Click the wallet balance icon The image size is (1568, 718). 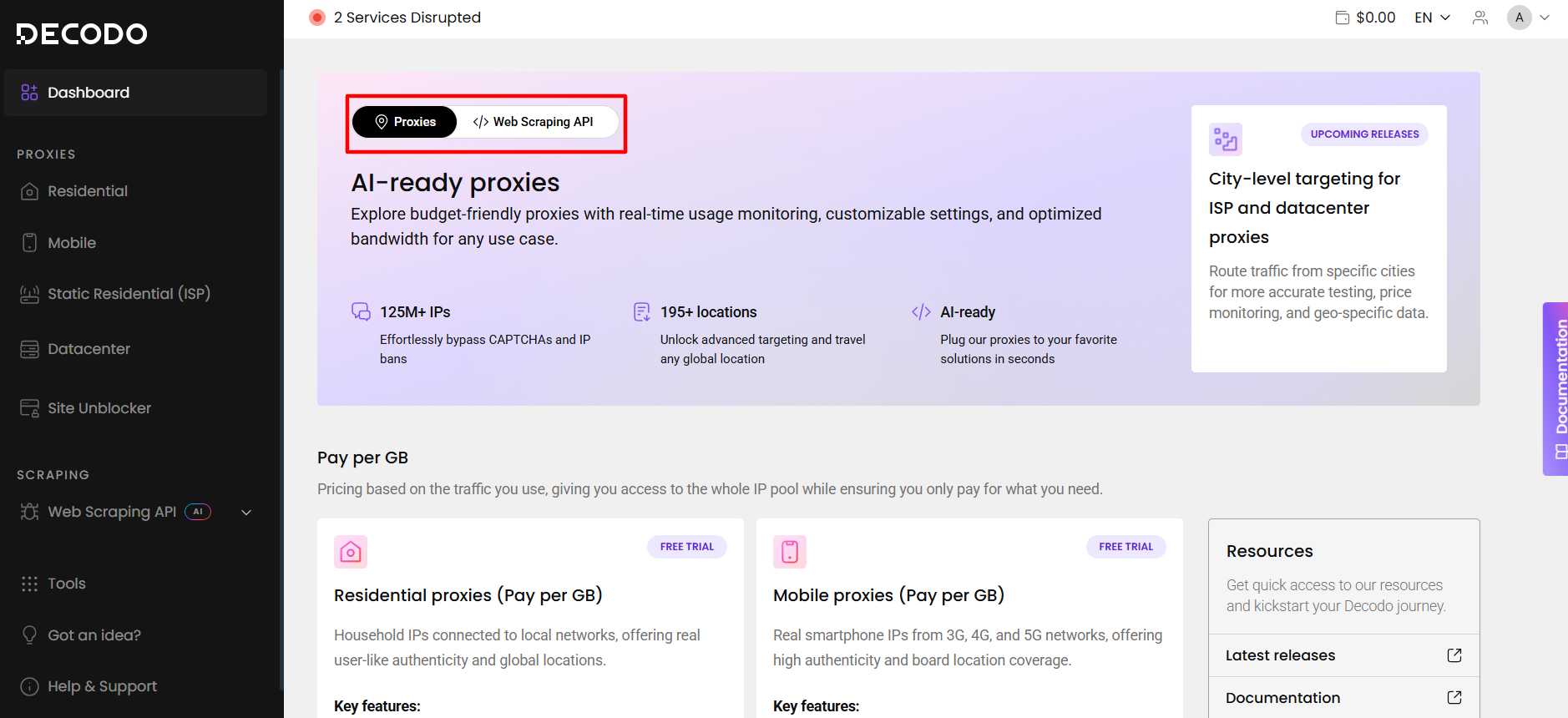point(1343,18)
